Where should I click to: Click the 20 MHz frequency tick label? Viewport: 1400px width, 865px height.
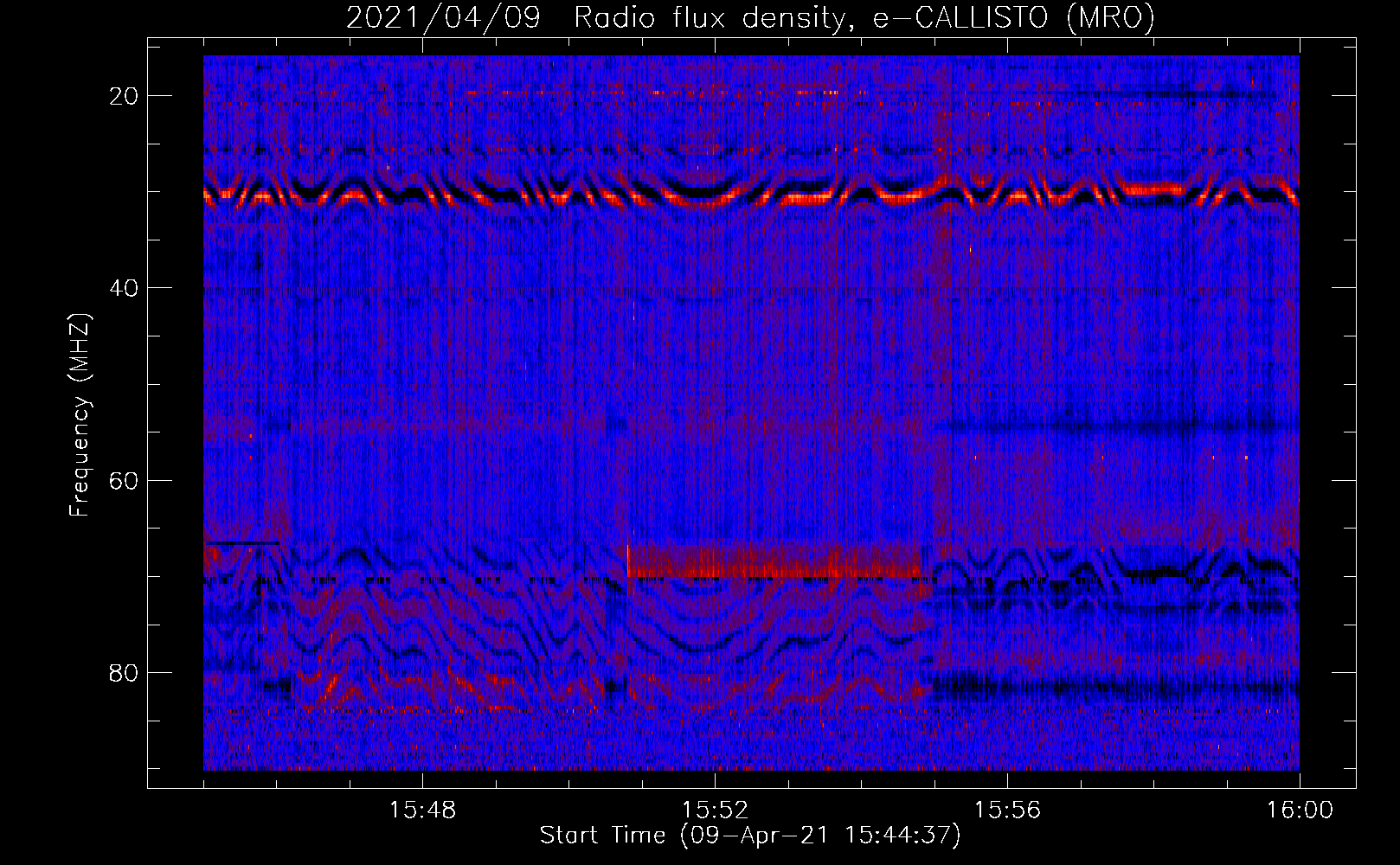124,95
